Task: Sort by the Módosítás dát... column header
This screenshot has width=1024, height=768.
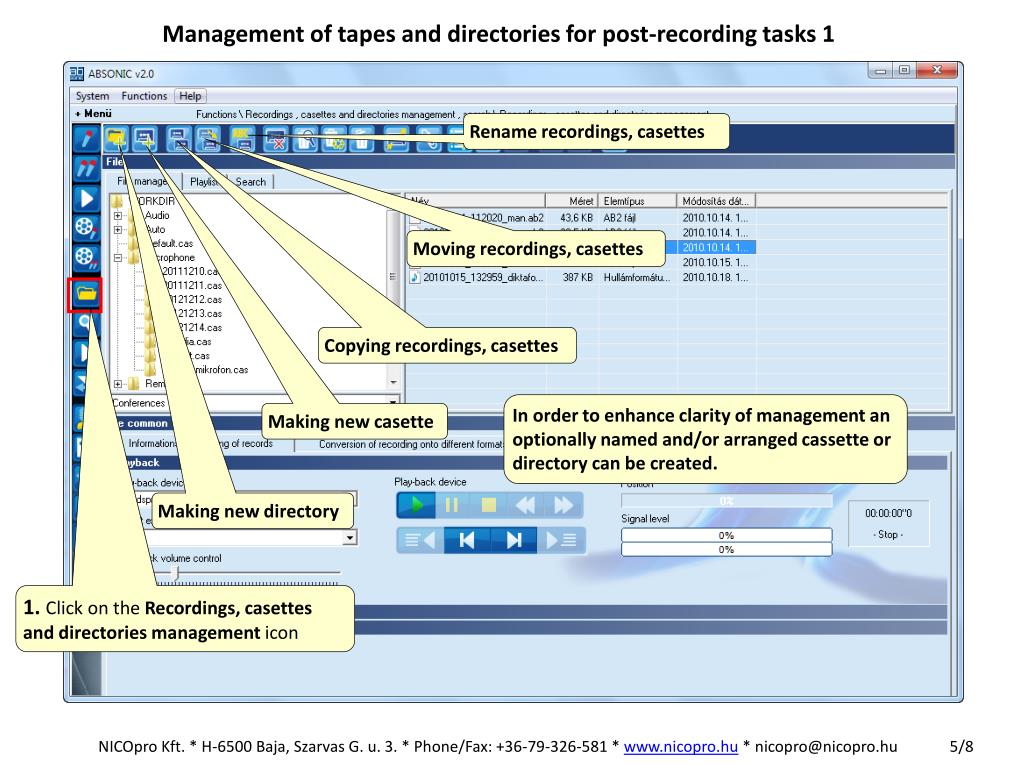Action: 716,200
